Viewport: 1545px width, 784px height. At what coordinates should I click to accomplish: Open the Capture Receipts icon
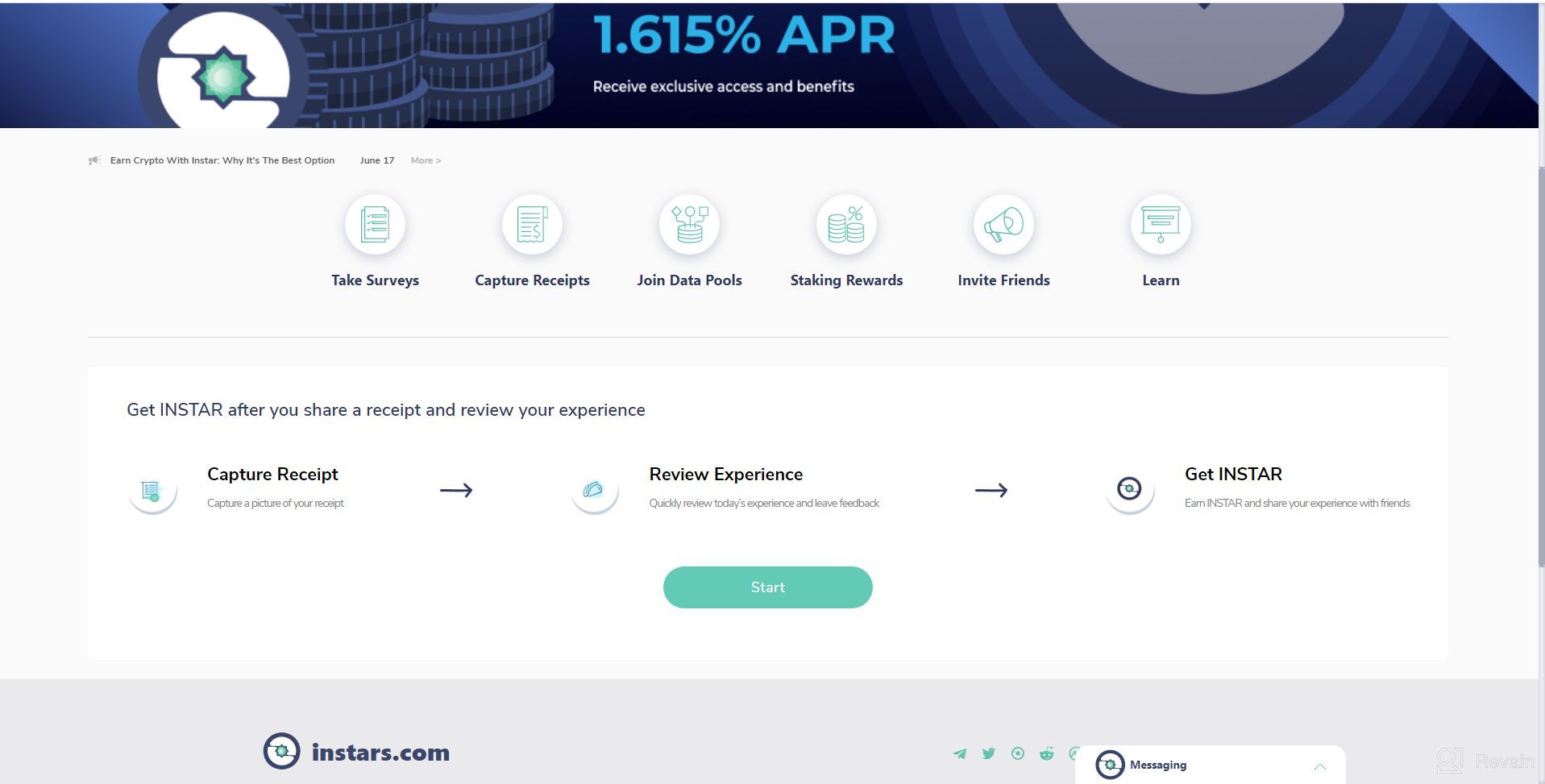(532, 225)
